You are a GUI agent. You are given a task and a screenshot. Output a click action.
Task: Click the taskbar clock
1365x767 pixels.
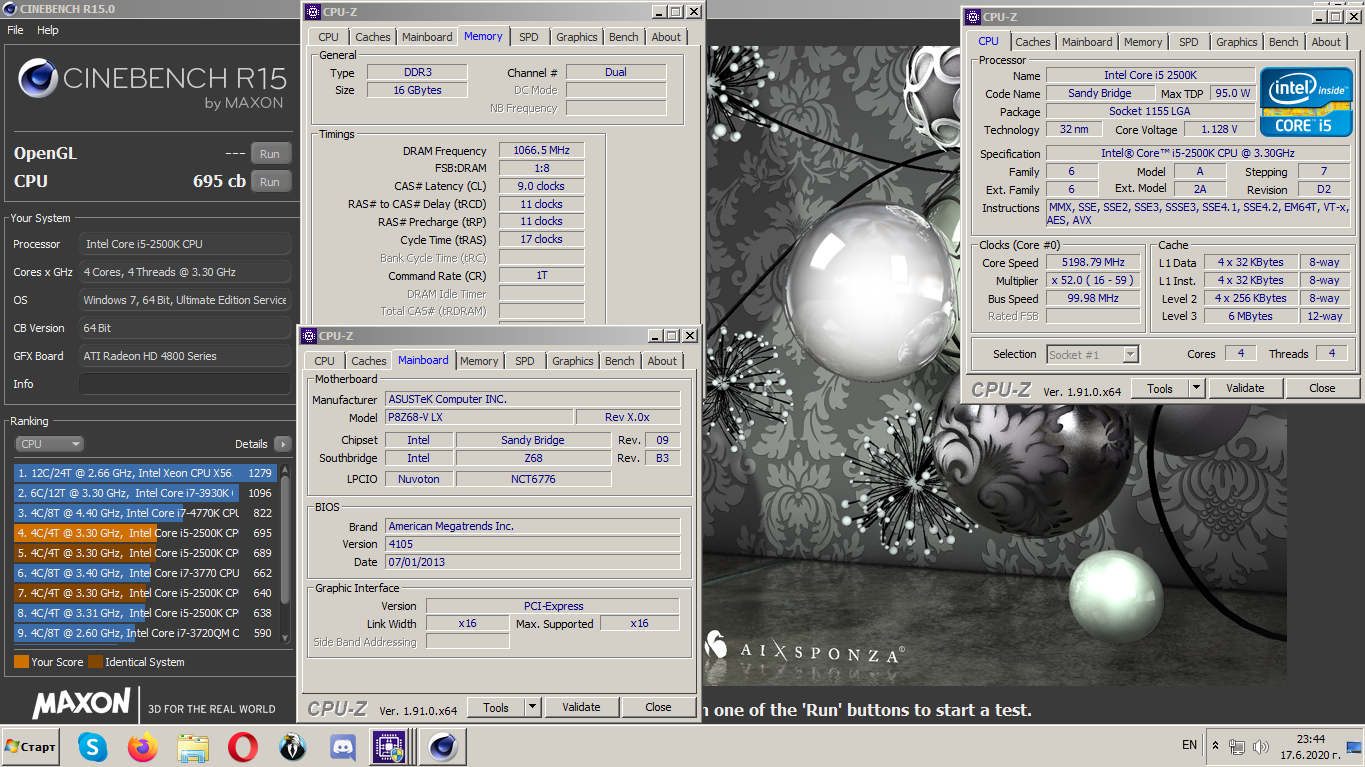(x=1311, y=747)
